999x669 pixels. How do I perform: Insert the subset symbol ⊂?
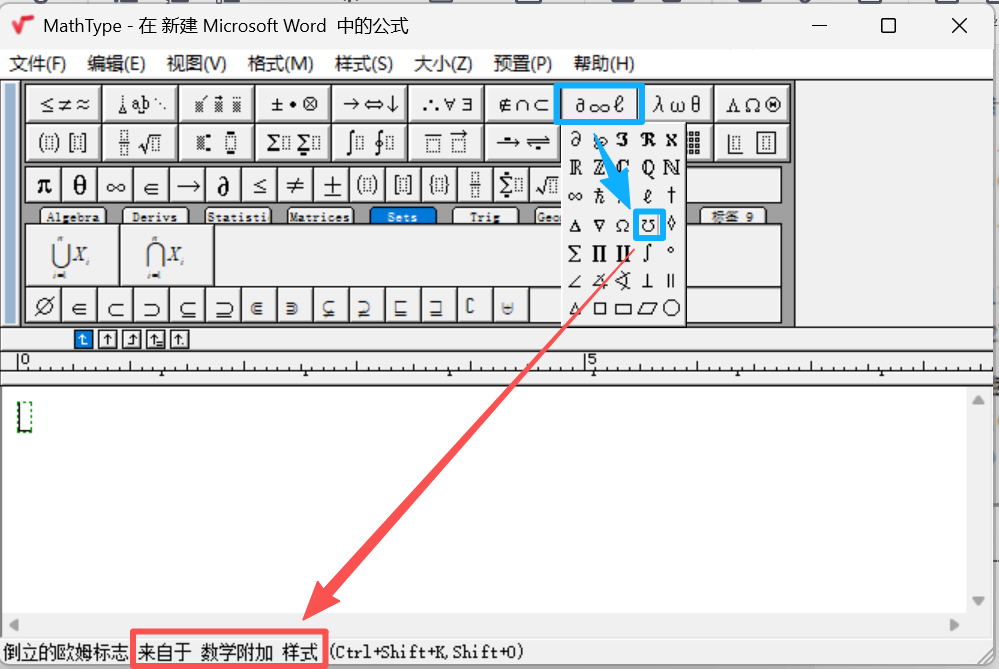point(115,307)
